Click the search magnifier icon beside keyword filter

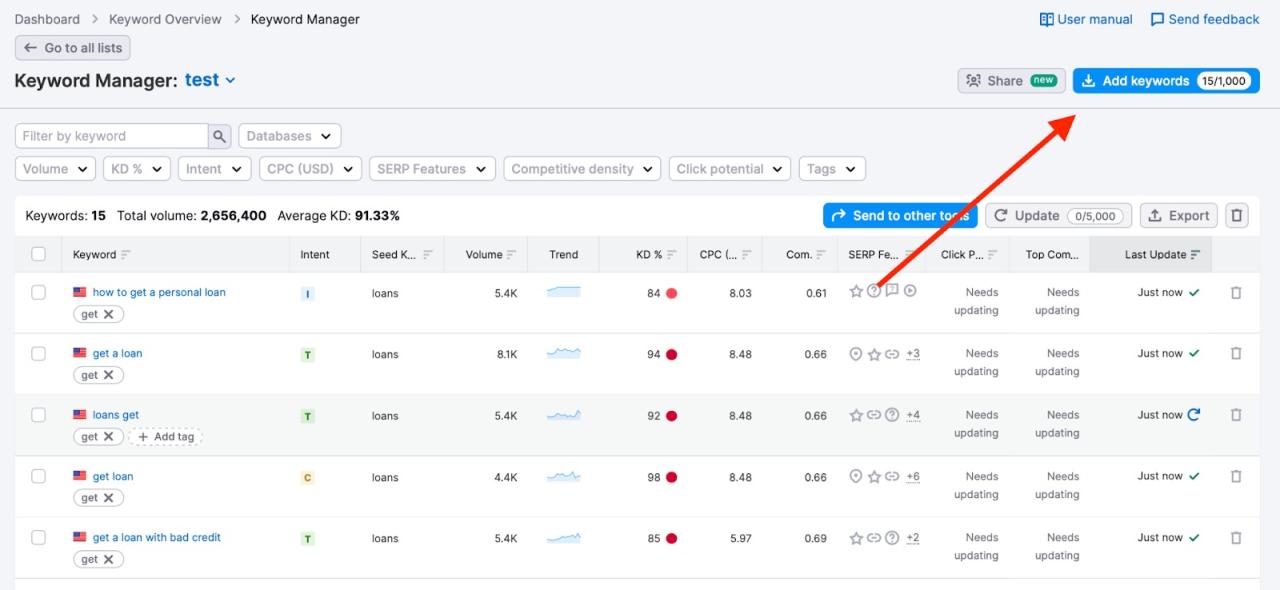[220, 136]
